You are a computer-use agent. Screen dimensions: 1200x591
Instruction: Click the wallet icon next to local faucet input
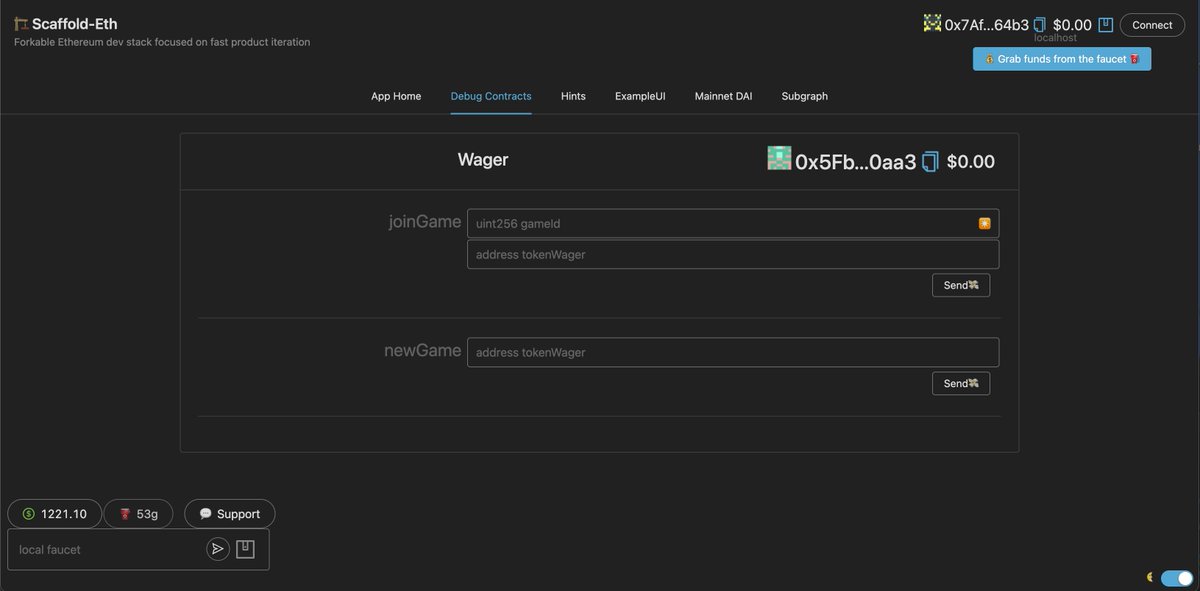245,547
